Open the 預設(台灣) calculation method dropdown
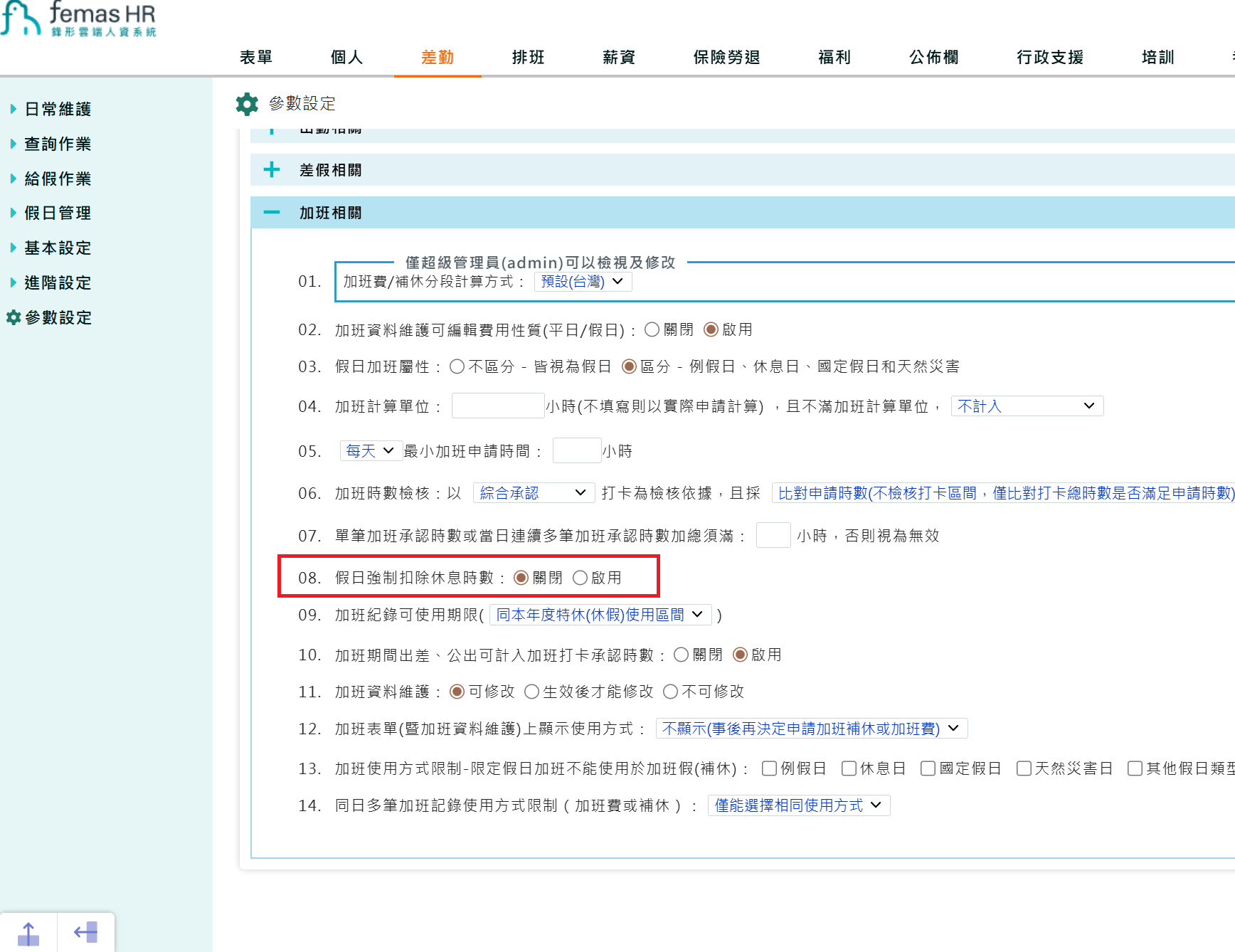Viewport: 1235px width, 952px height. [x=583, y=282]
